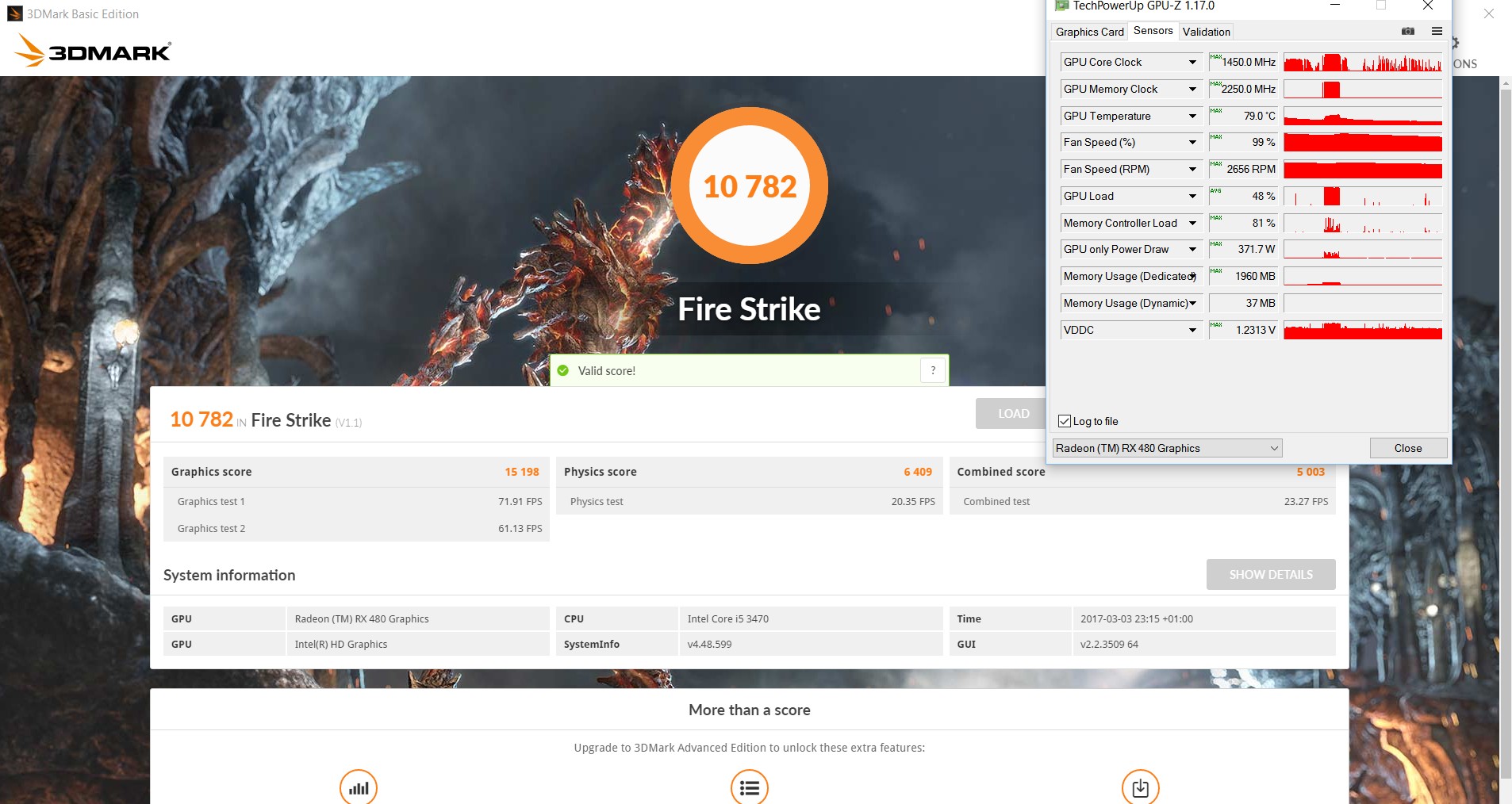Click the download/save feature icon
Viewport: 1512px width, 804px height.
click(1141, 787)
